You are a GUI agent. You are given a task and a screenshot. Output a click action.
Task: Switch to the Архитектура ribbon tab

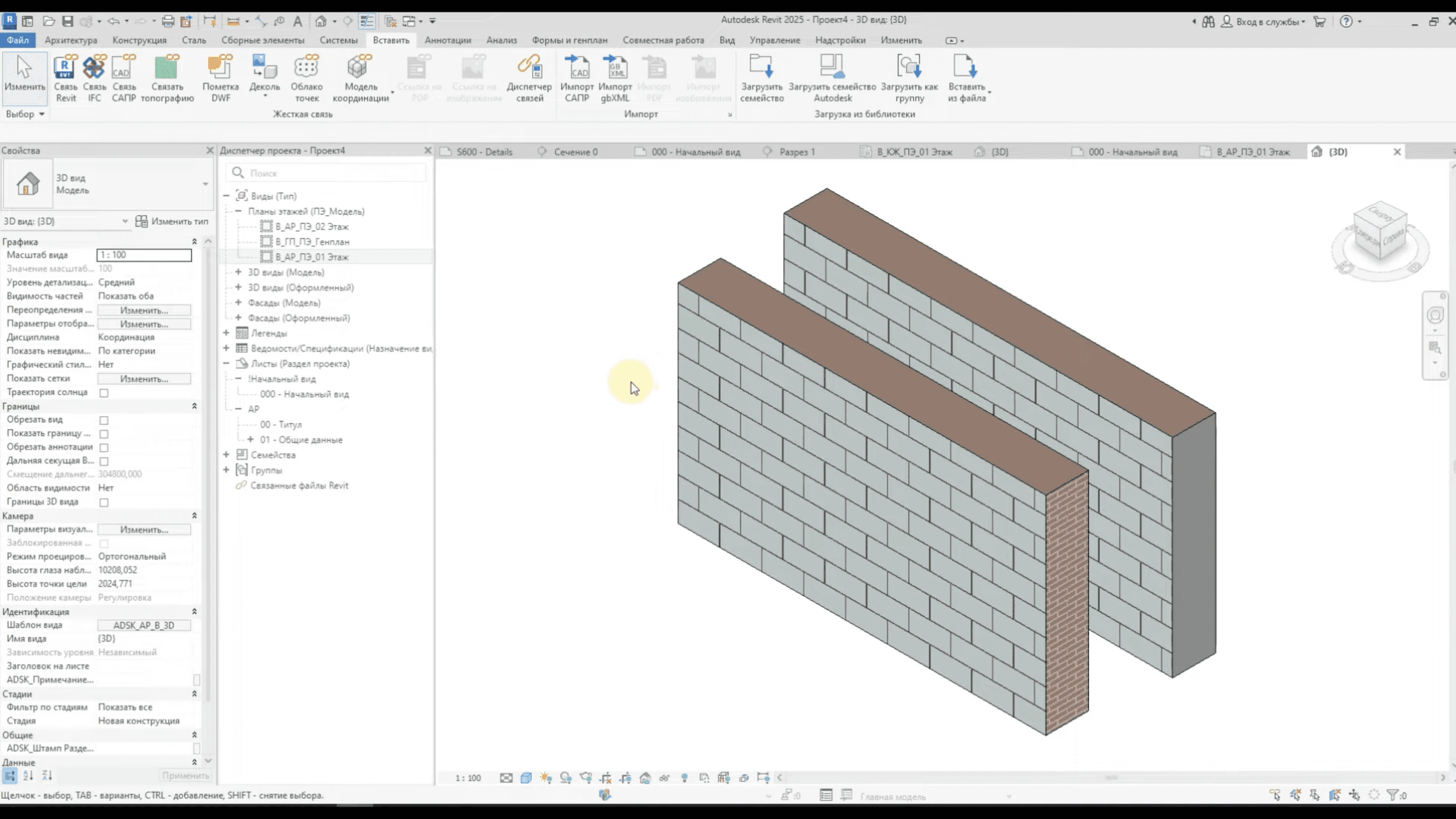pyautogui.click(x=71, y=40)
